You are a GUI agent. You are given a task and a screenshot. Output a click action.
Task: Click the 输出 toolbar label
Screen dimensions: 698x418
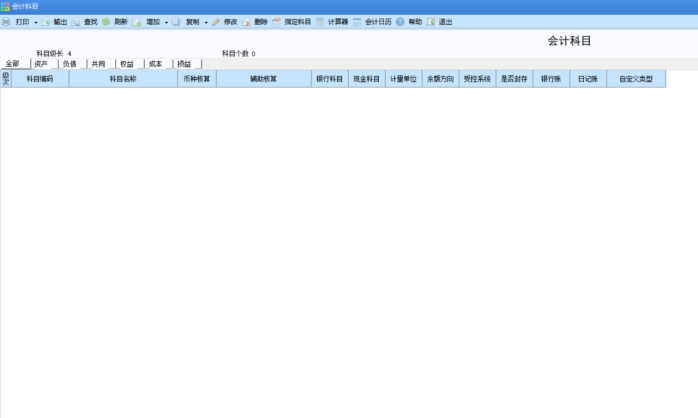(60, 22)
